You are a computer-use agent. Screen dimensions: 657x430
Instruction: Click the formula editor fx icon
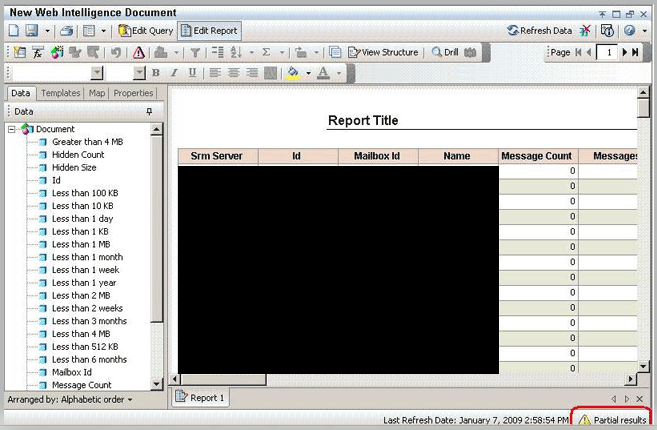(x=37, y=52)
